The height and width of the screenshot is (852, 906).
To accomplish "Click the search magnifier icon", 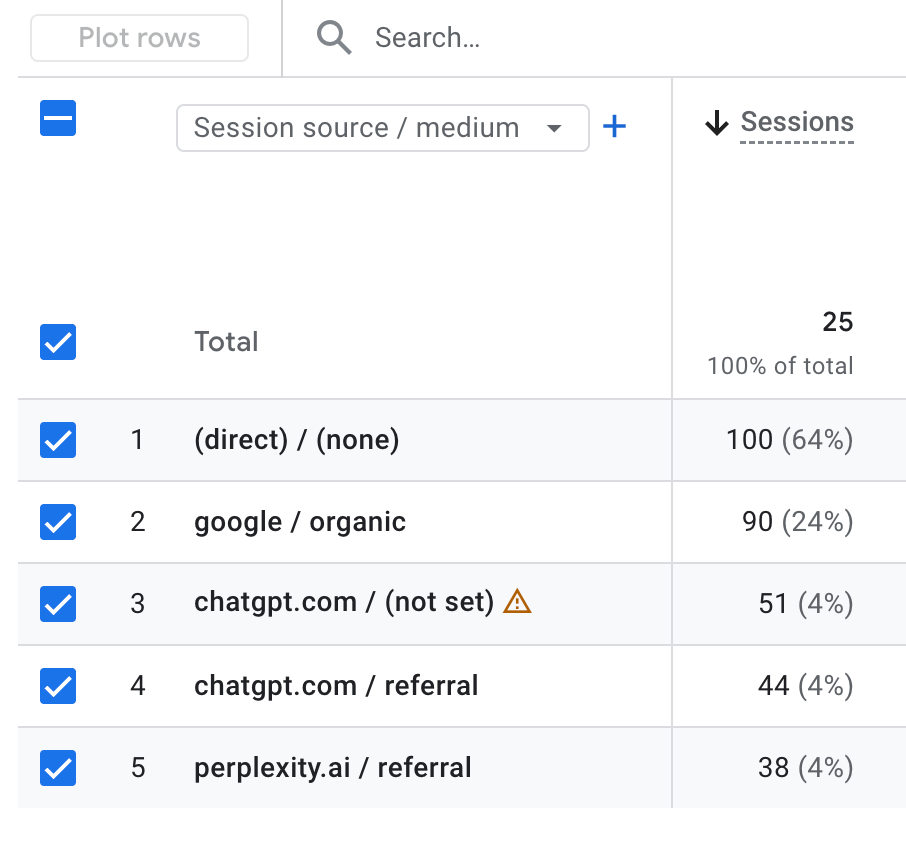I will [334, 38].
